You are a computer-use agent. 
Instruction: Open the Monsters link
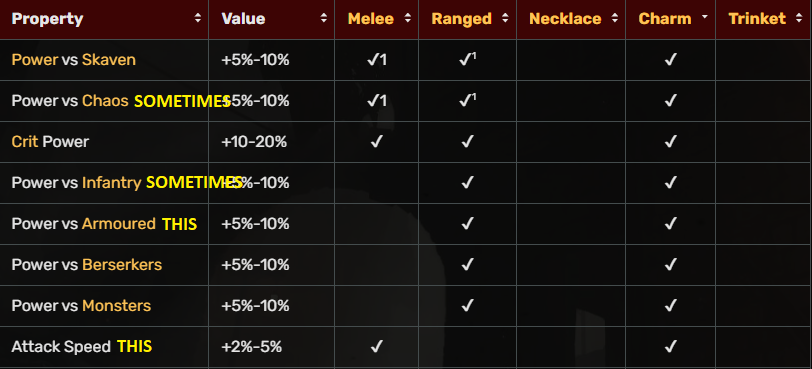click(117, 305)
